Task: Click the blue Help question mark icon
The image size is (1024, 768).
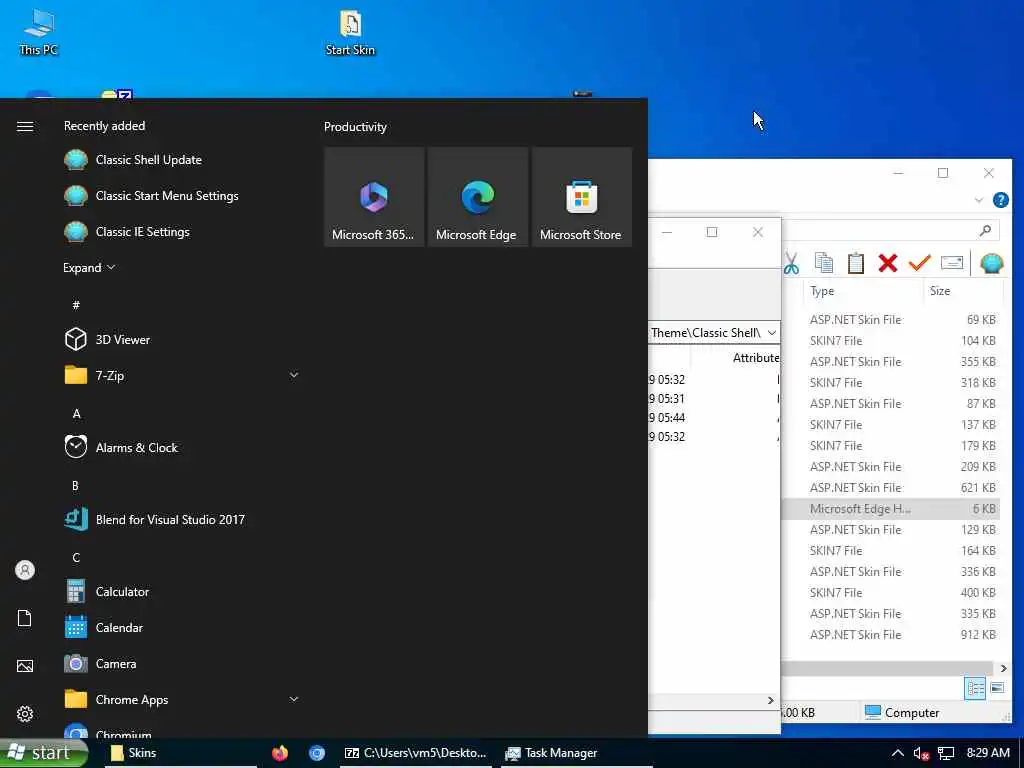Action: coord(1000,200)
